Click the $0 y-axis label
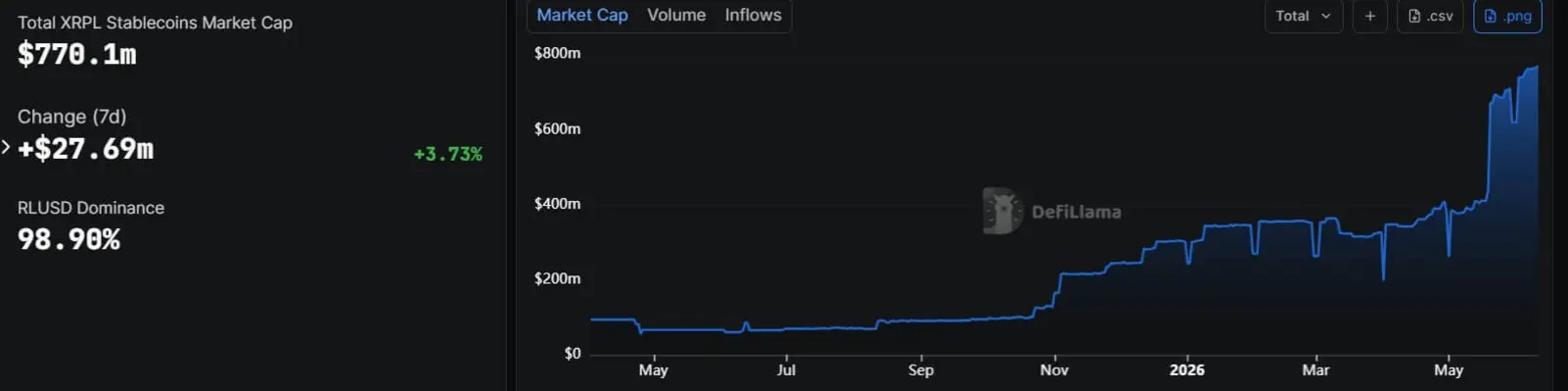The image size is (1568, 391). tap(573, 353)
